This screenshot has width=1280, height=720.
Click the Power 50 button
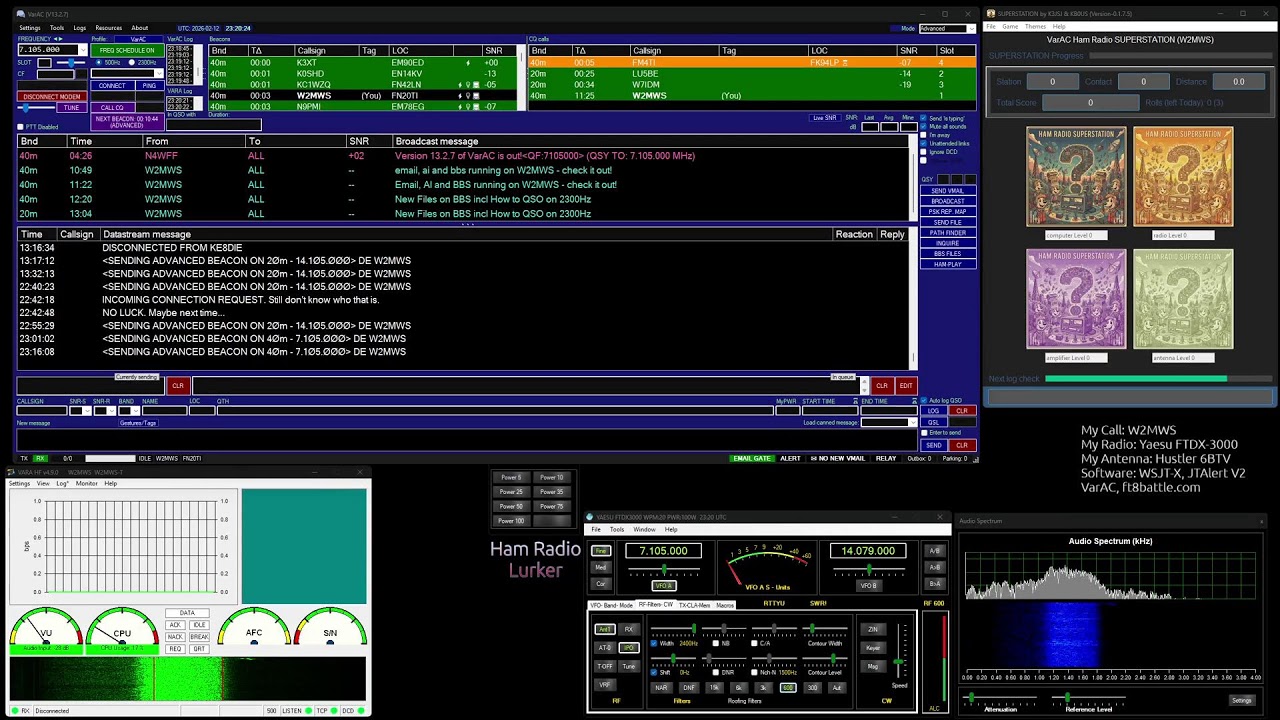512,506
